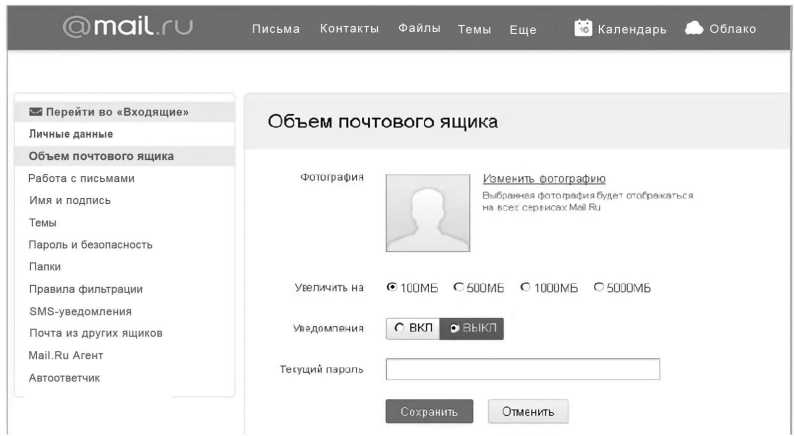Select the 1000МБ radio option
This screenshot has height=436, width=794.
[x=525, y=287]
